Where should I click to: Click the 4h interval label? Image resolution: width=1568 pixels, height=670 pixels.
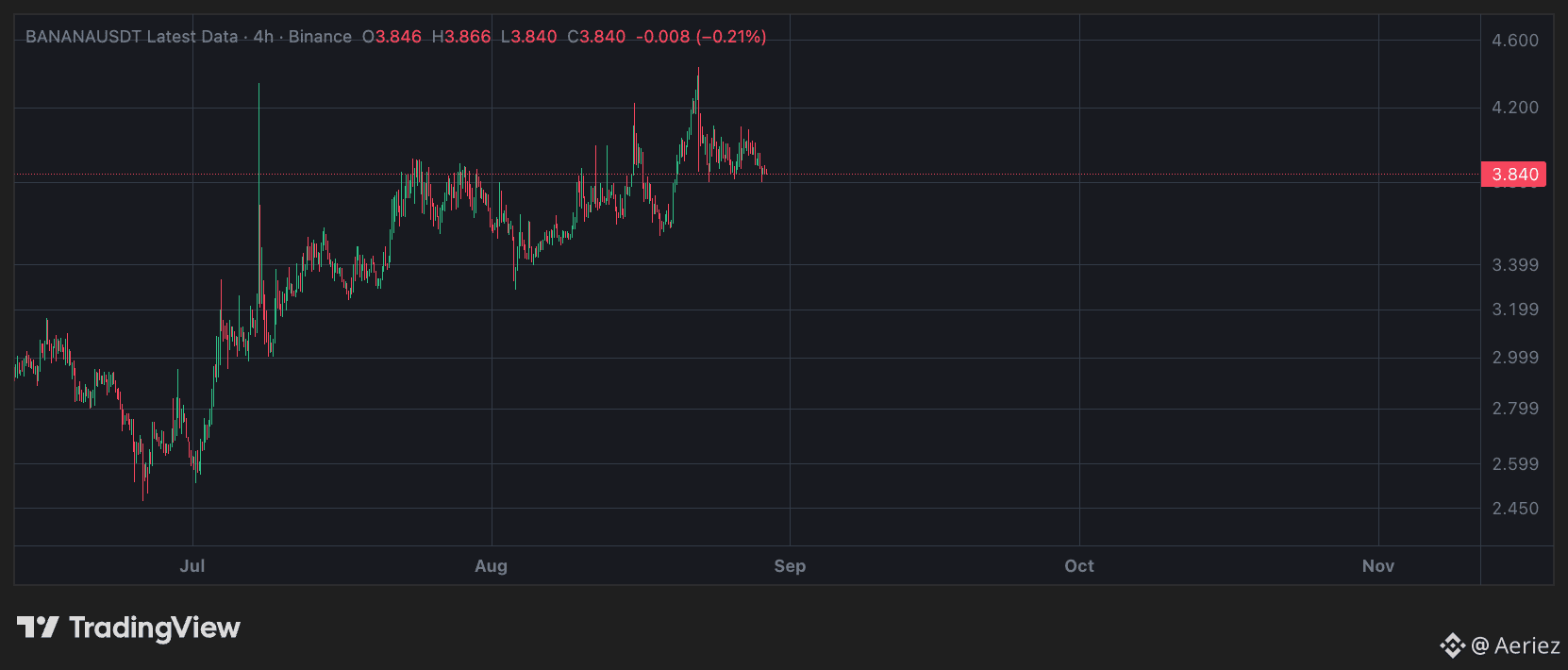tap(263, 37)
